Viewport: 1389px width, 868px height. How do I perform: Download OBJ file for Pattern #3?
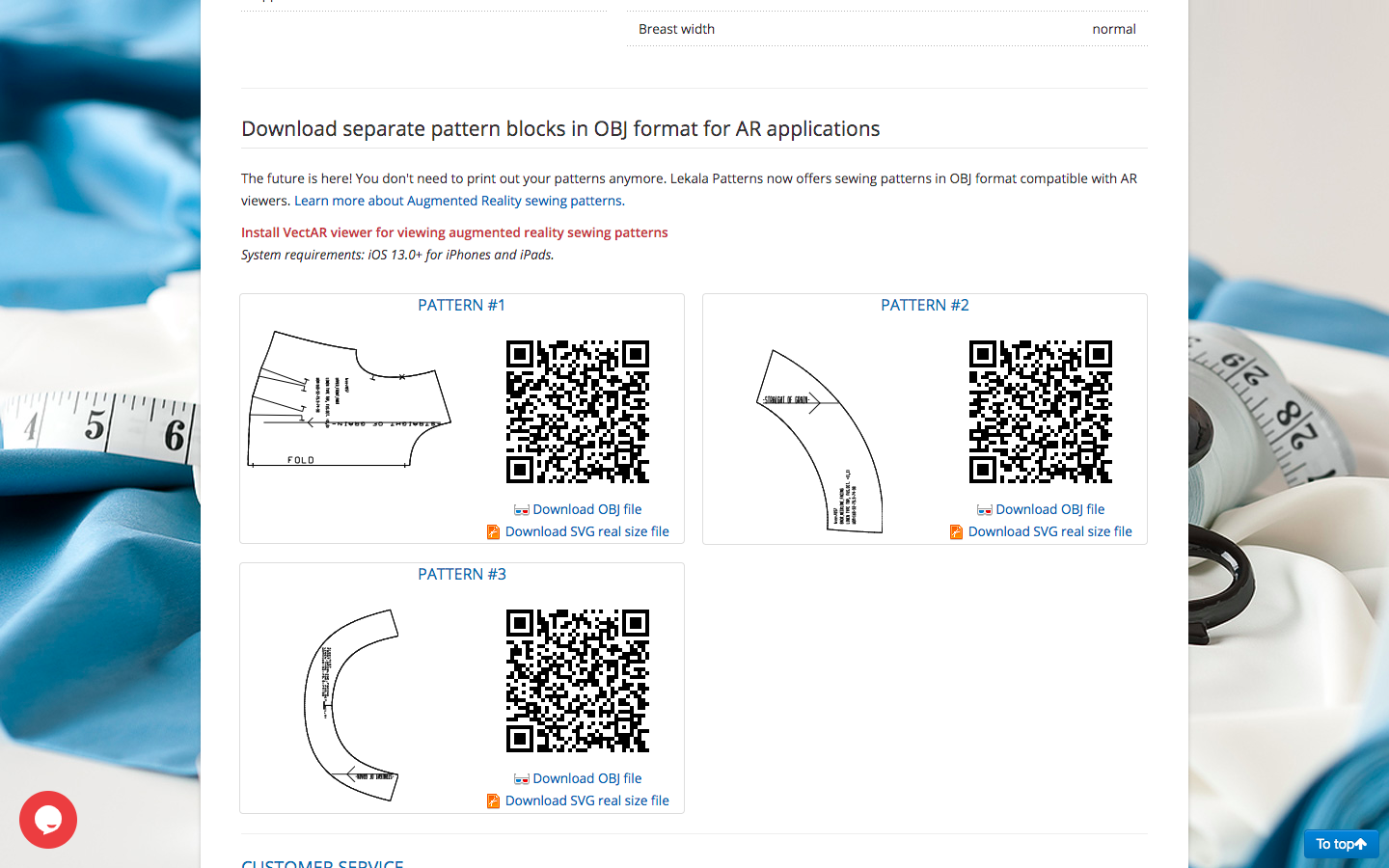(586, 778)
